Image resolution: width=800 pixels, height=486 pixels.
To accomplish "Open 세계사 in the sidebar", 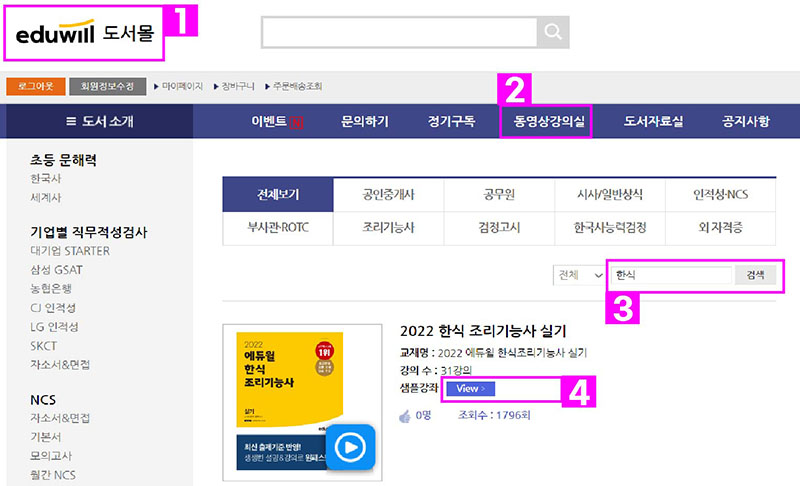I will pyautogui.click(x=46, y=197).
